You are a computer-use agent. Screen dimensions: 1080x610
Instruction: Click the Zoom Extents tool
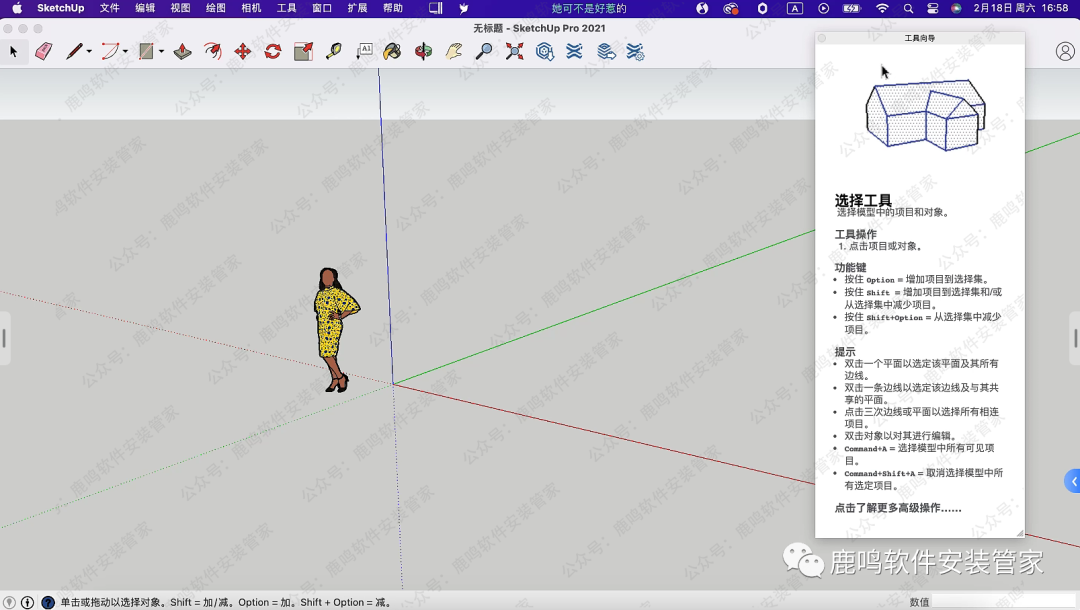pos(514,51)
